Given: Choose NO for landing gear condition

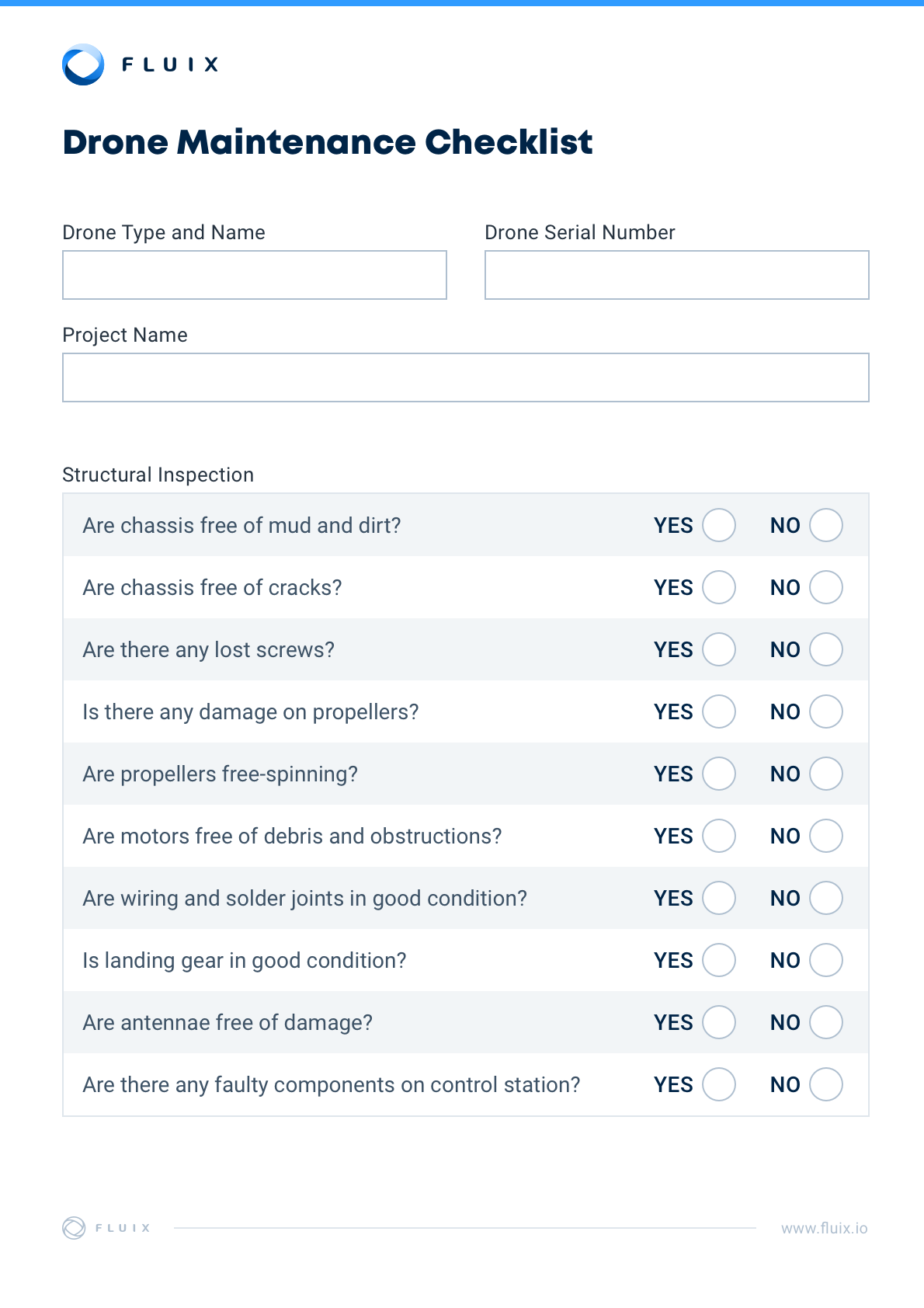Looking at the screenshot, I should [x=825, y=960].
